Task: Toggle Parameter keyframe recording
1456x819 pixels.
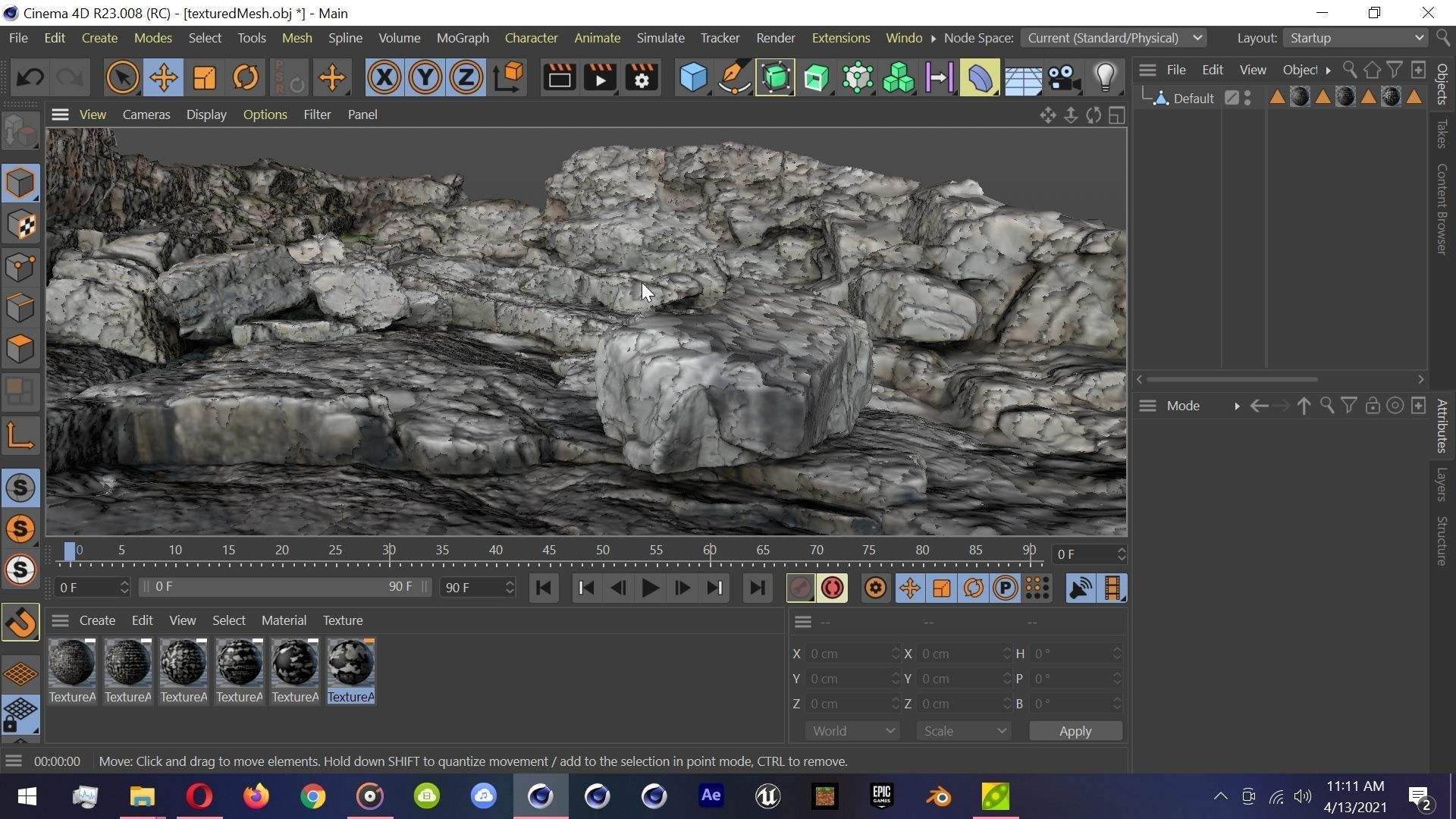Action: 1006,588
